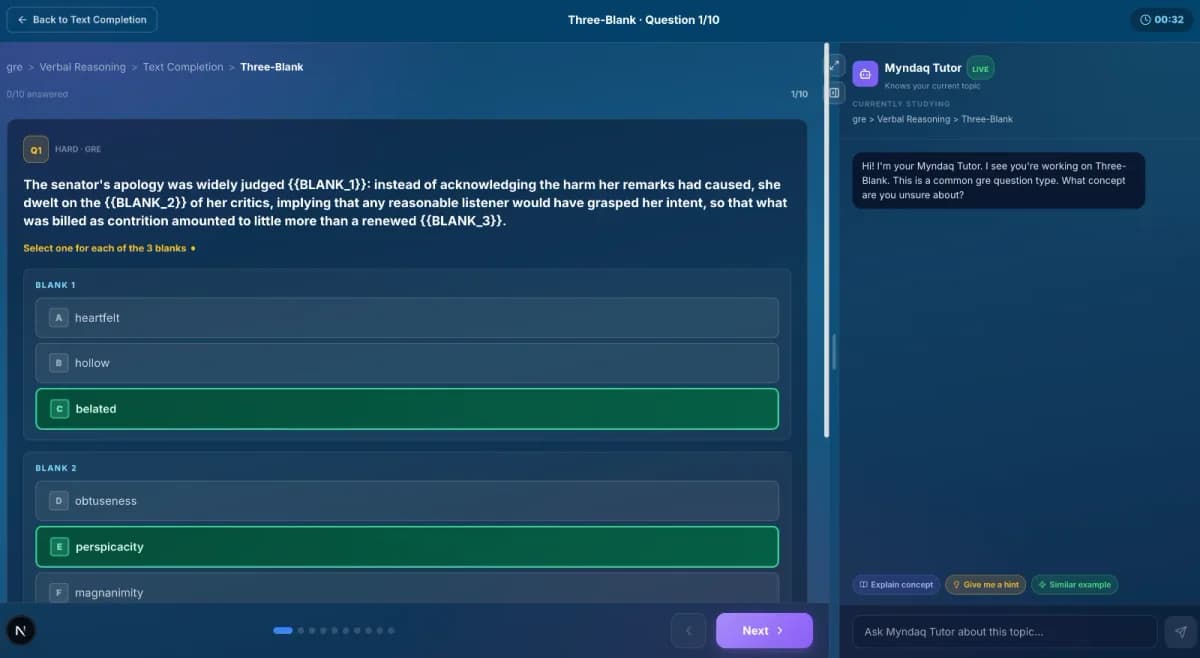
Task: Click 'Knows your current topic' subtitle
Action: [x=932, y=86]
